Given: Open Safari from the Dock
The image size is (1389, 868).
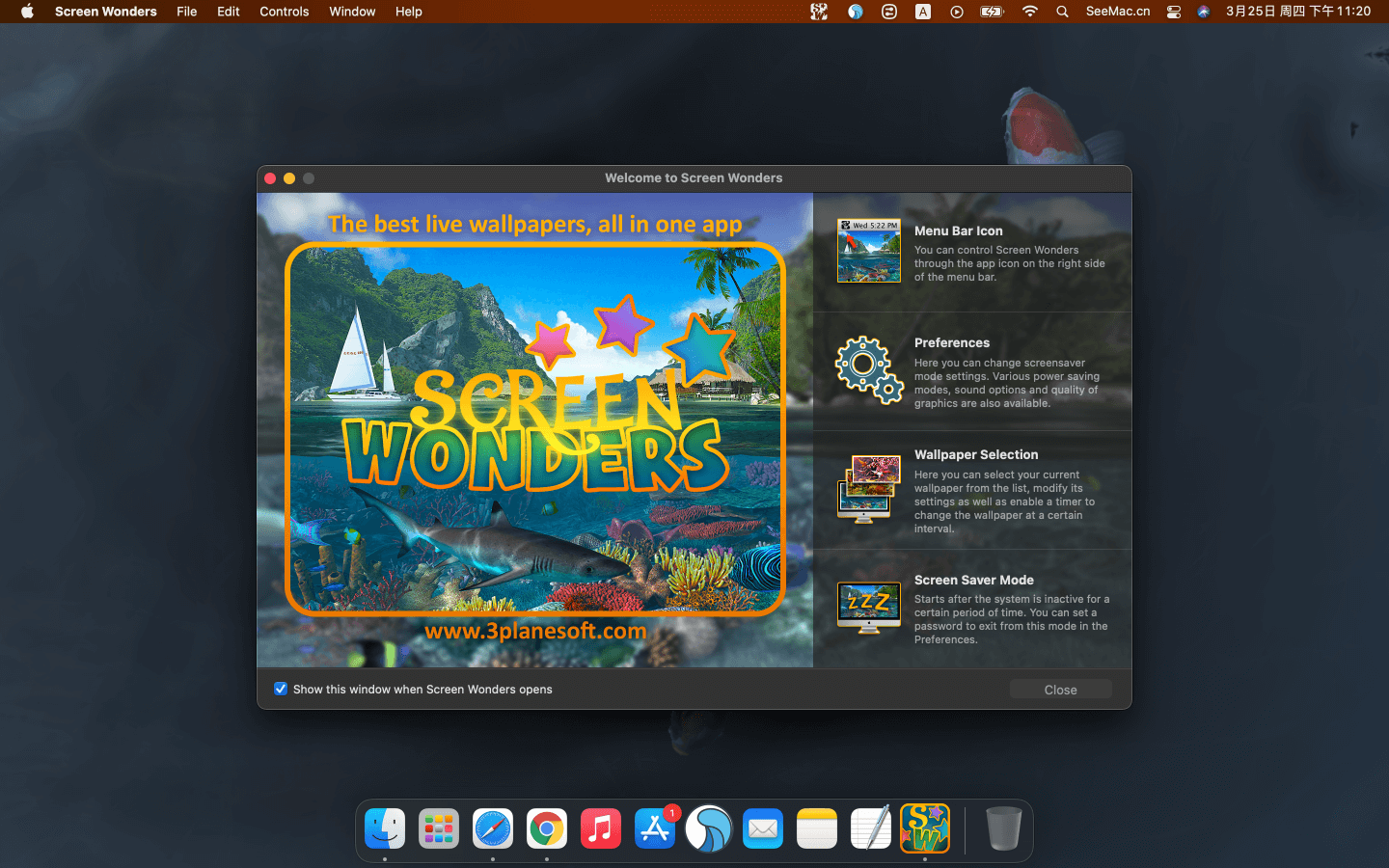Looking at the screenshot, I should tap(493, 827).
